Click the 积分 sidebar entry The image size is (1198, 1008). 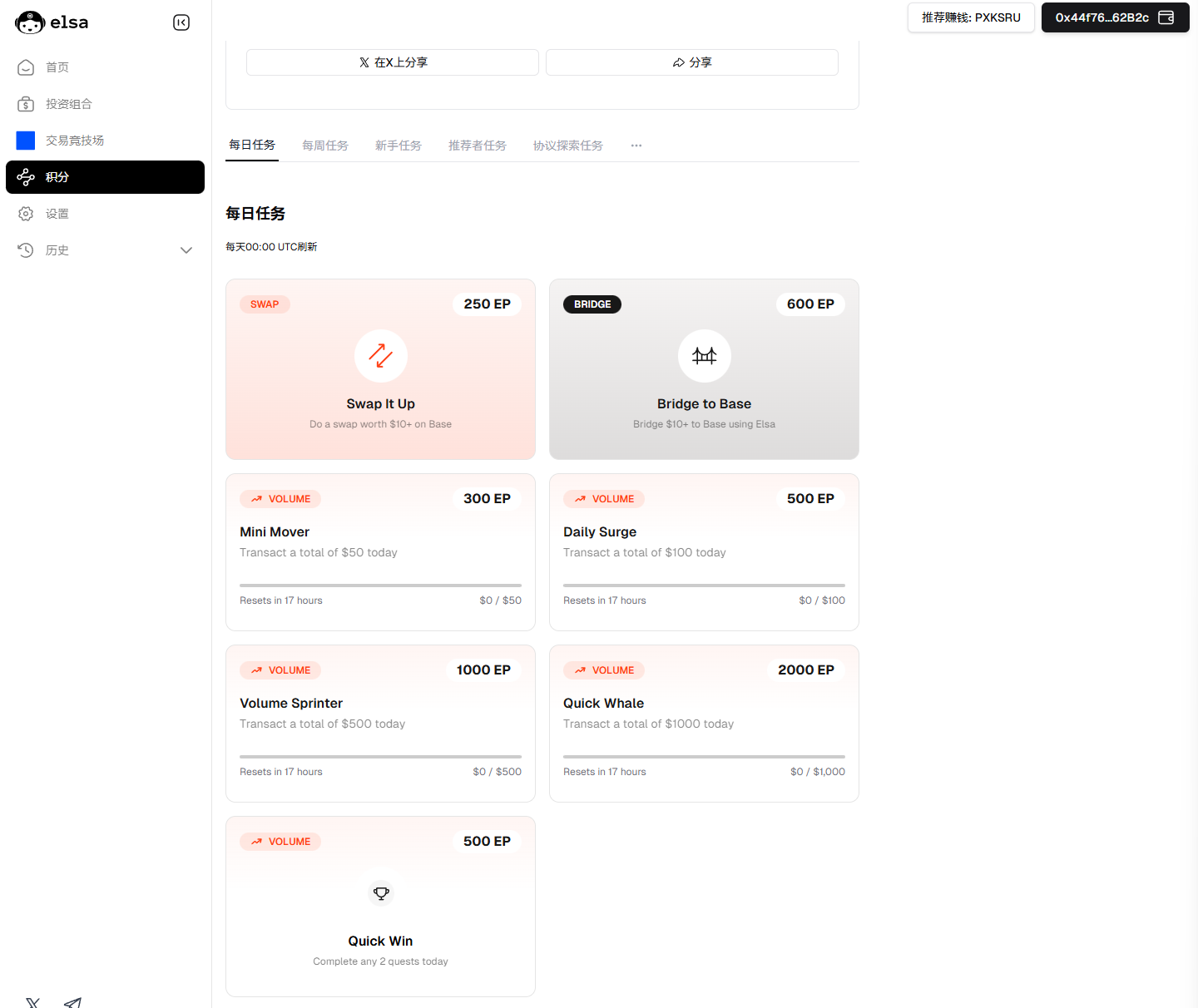(58, 177)
